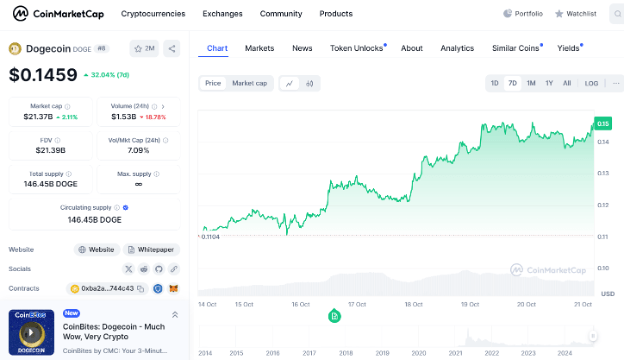Click the CoinMarketCap logo
Viewport: 624px width, 360px height.
click(58, 14)
